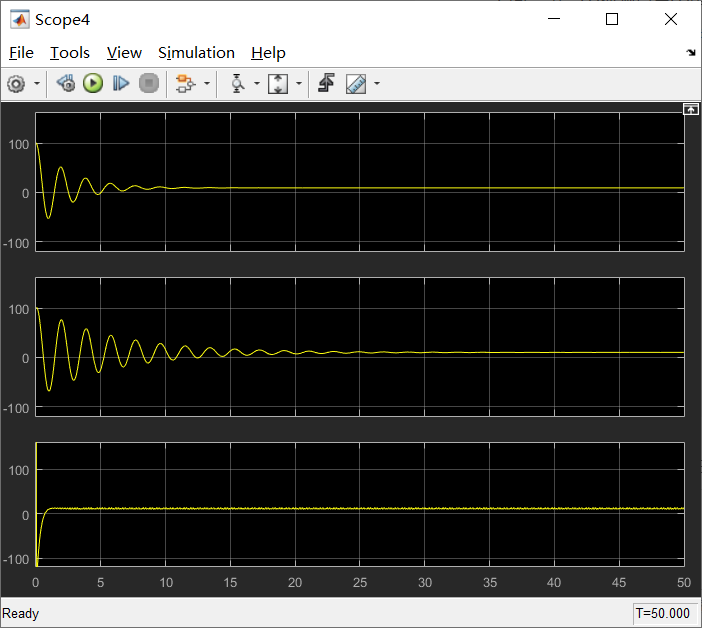The height and width of the screenshot is (628, 702).
Task: Click the Stop simulation button
Action: click(x=149, y=84)
